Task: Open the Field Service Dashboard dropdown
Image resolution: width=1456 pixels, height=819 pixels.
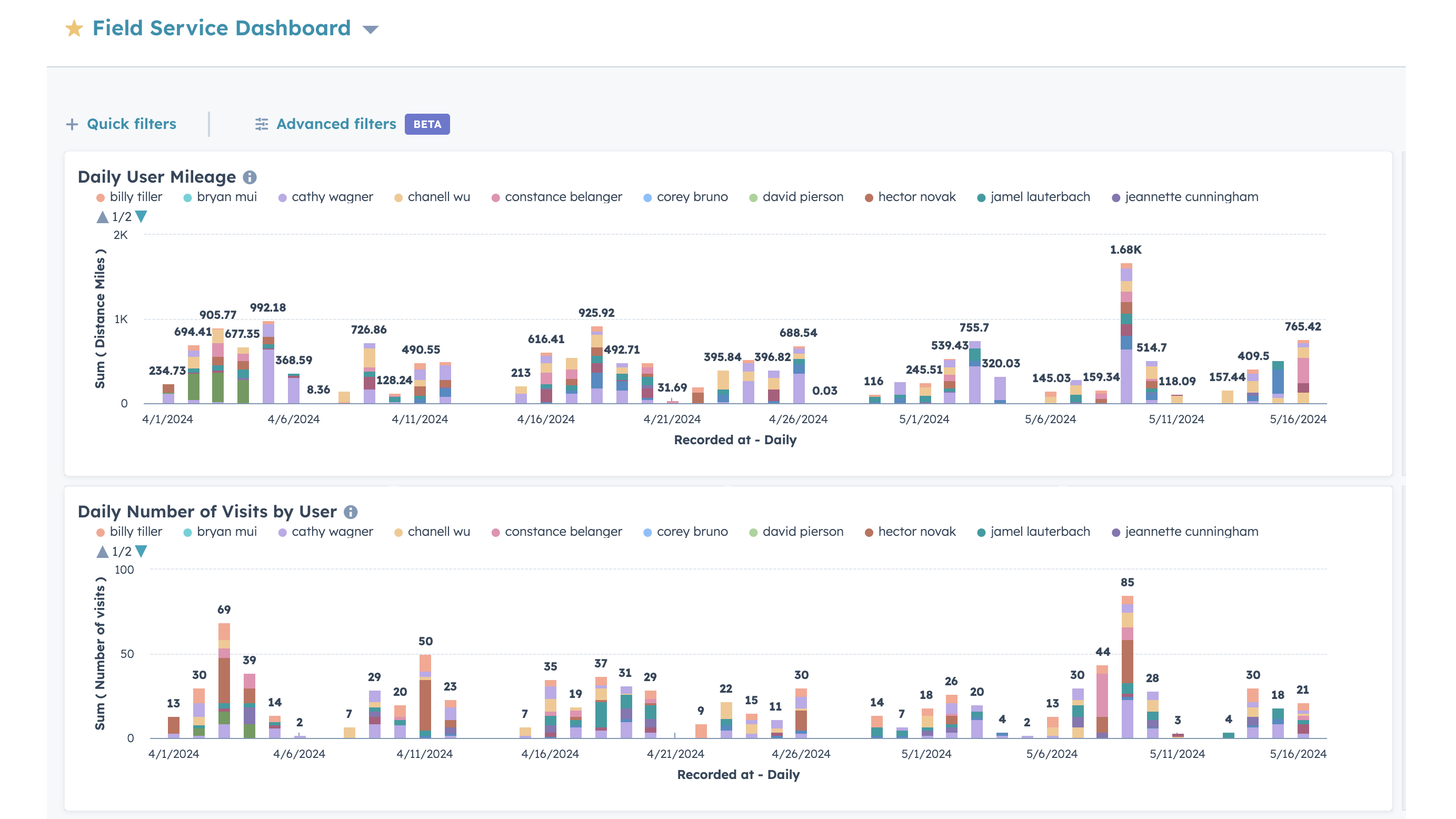Action: coord(370,28)
